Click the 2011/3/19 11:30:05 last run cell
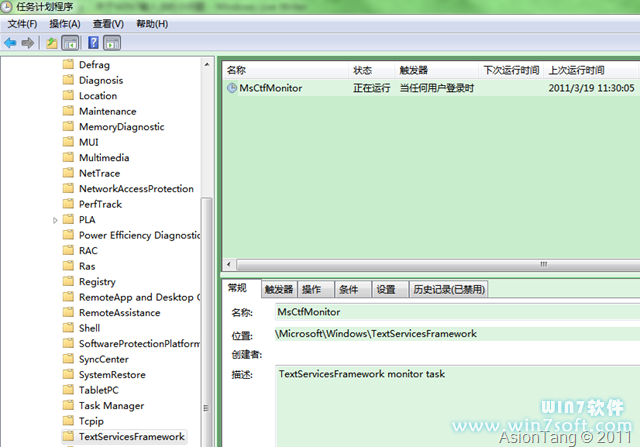Image resolution: width=640 pixels, height=447 pixels. pyautogui.click(x=591, y=88)
